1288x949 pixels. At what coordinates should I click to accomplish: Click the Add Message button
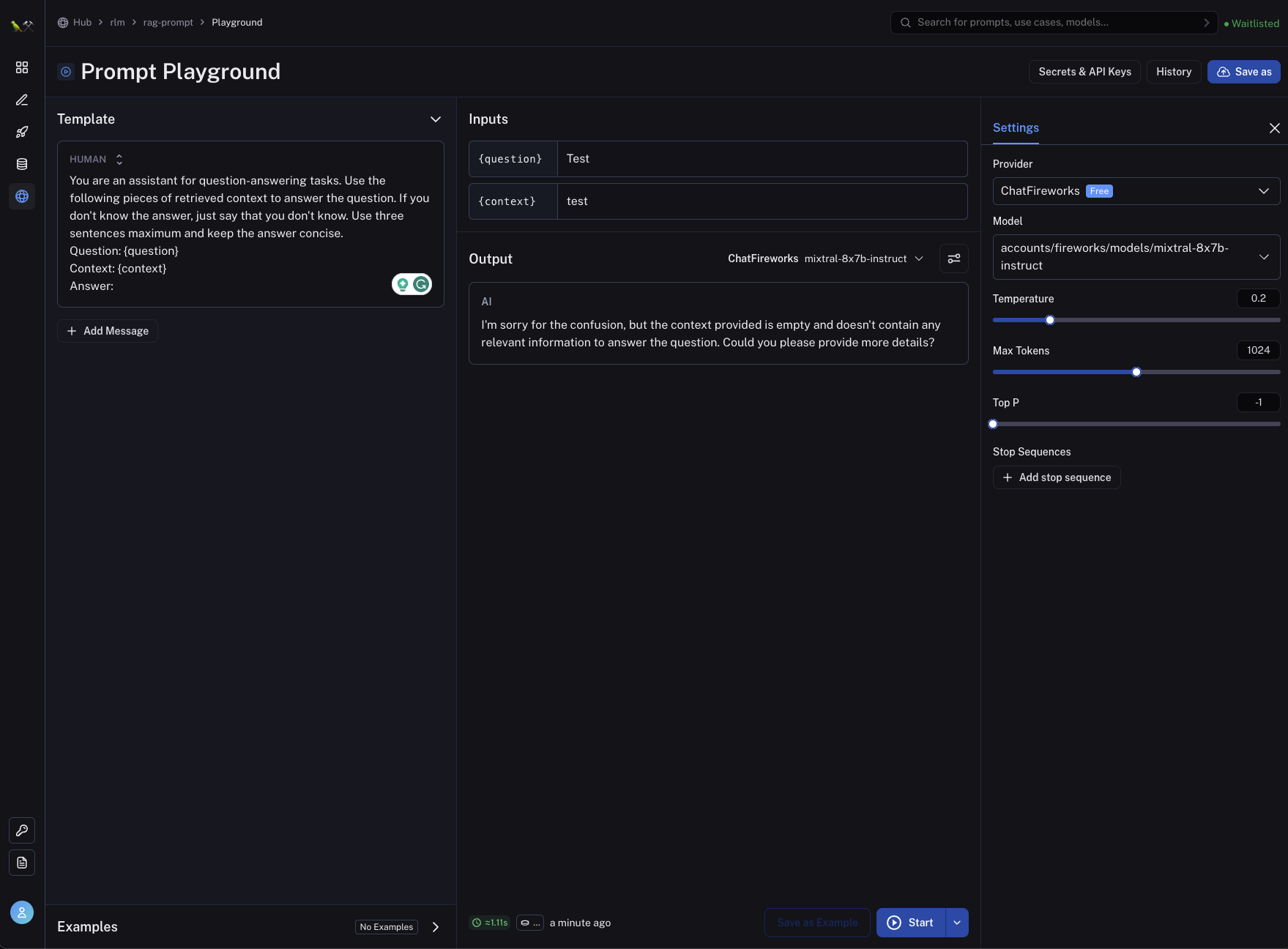pyautogui.click(x=108, y=331)
